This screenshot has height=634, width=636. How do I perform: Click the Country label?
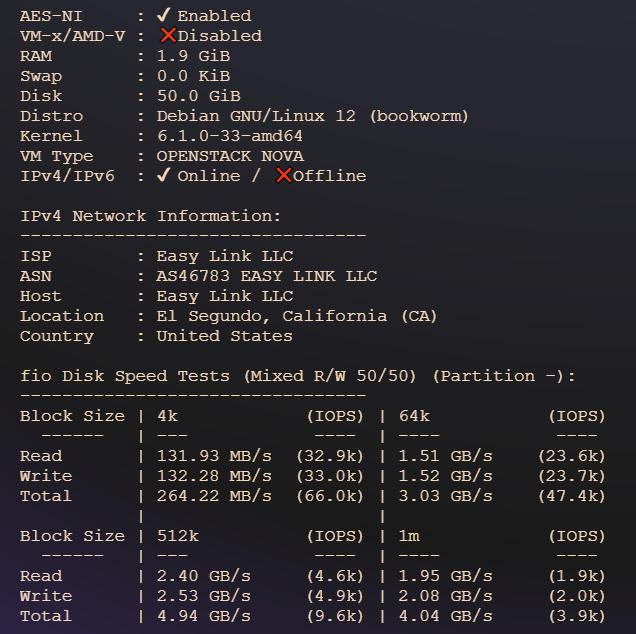point(57,336)
